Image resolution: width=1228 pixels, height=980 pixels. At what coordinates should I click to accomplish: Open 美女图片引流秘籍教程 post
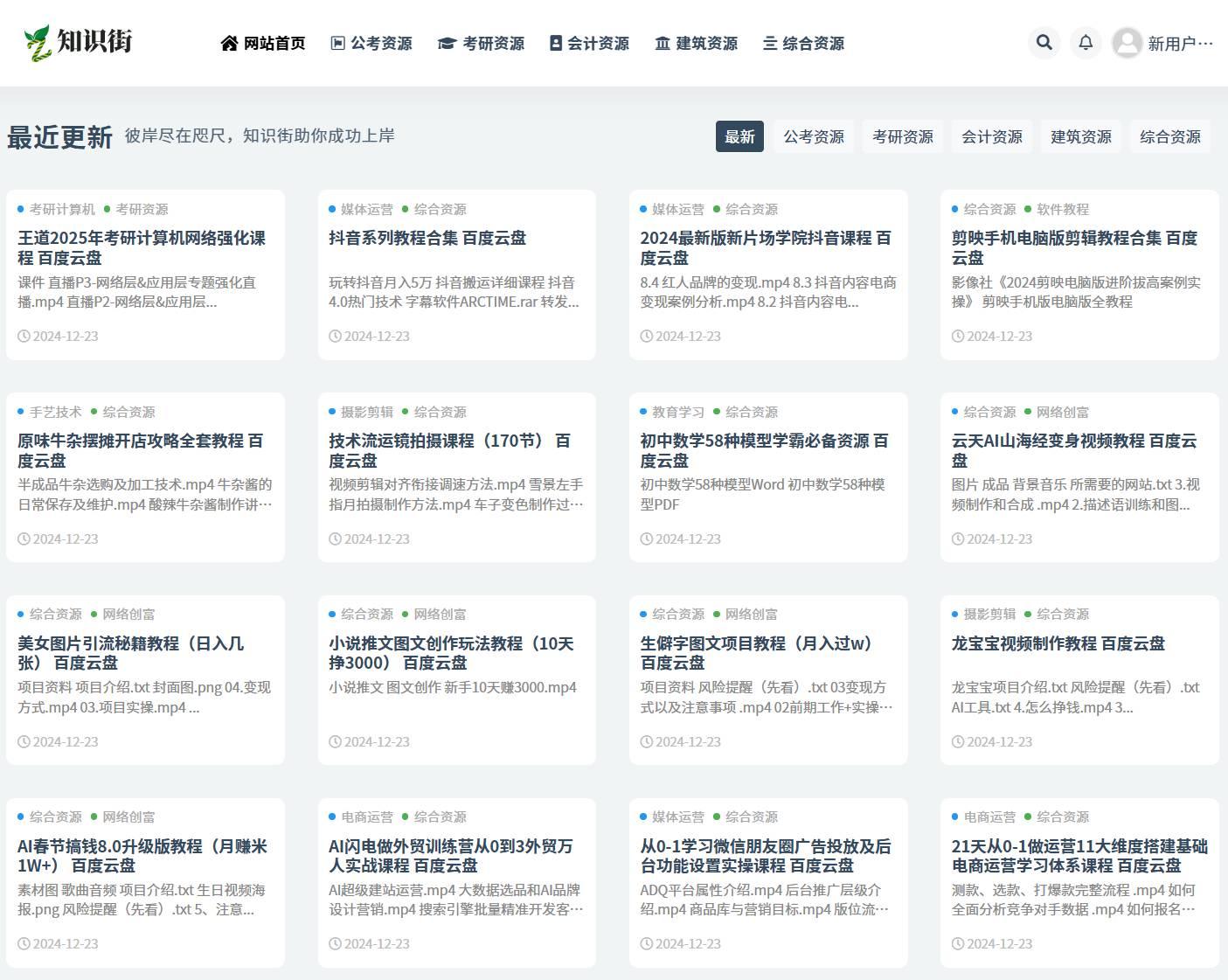tap(131, 653)
